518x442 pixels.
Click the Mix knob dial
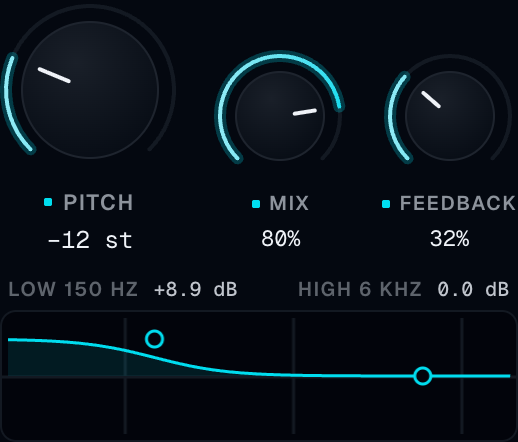(x=280, y=116)
